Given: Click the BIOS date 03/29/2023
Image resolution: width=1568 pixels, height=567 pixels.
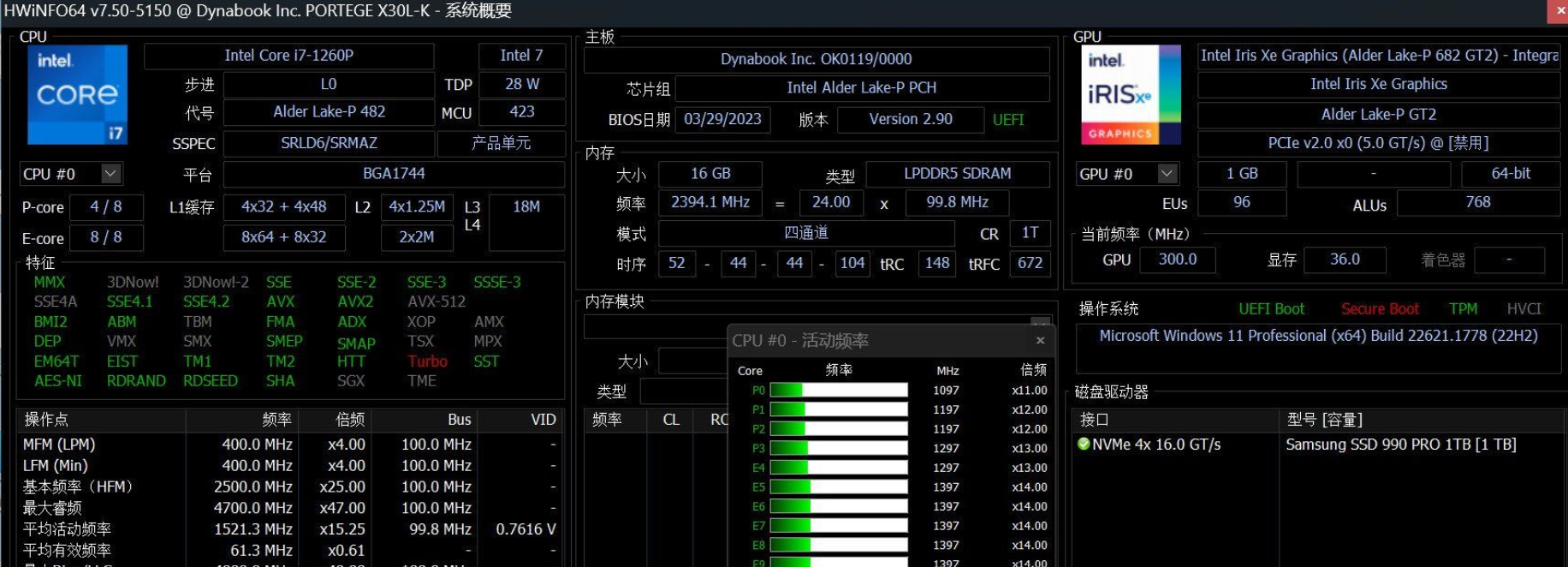Looking at the screenshot, I should tap(722, 119).
